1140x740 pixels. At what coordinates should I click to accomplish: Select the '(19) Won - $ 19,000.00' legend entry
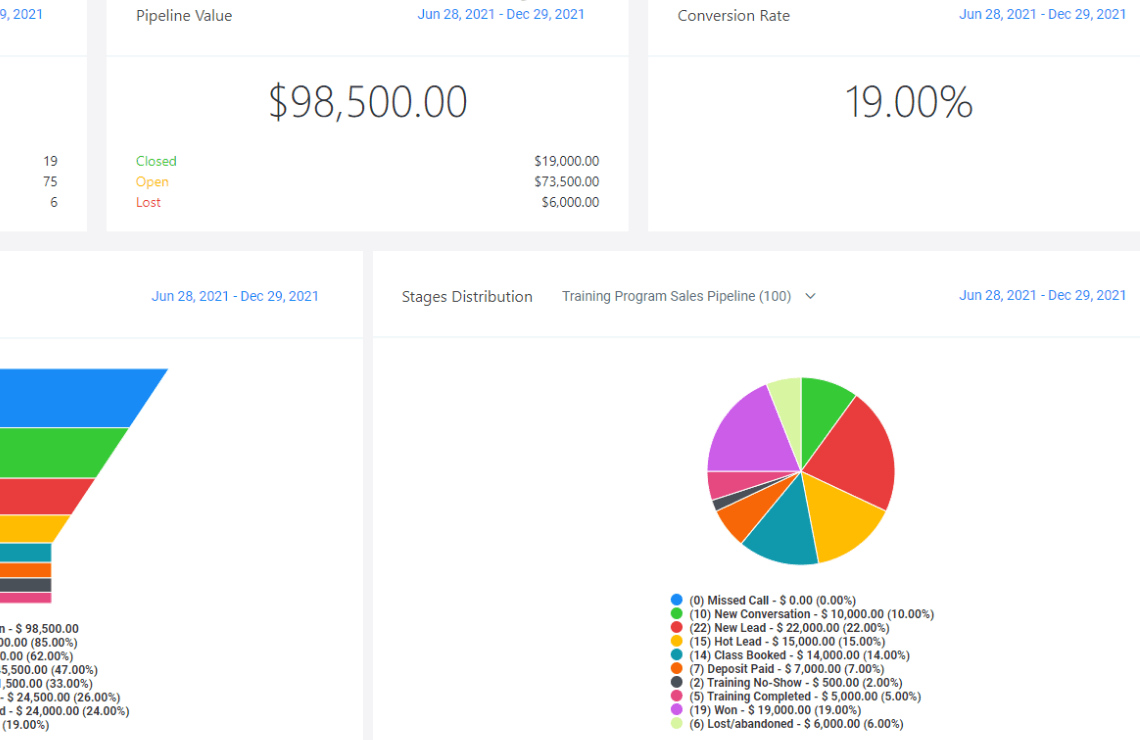(x=775, y=710)
